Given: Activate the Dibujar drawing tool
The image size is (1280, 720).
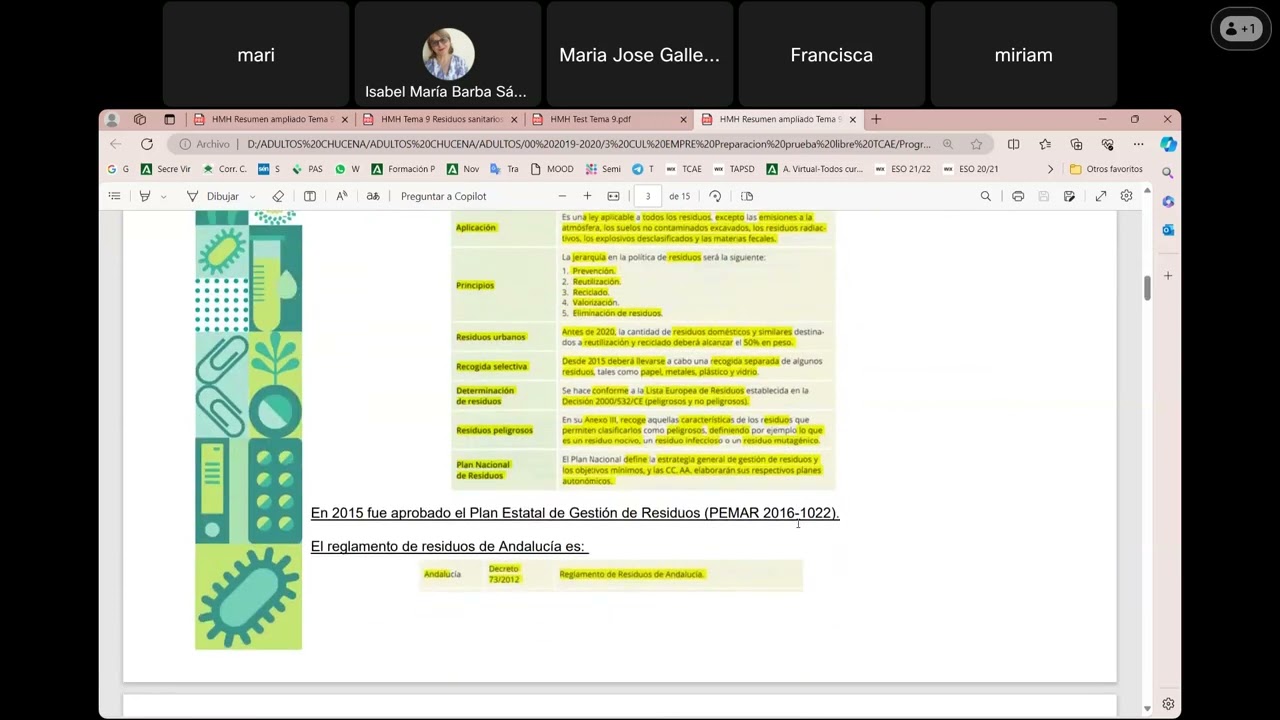Looking at the screenshot, I should pos(213,196).
